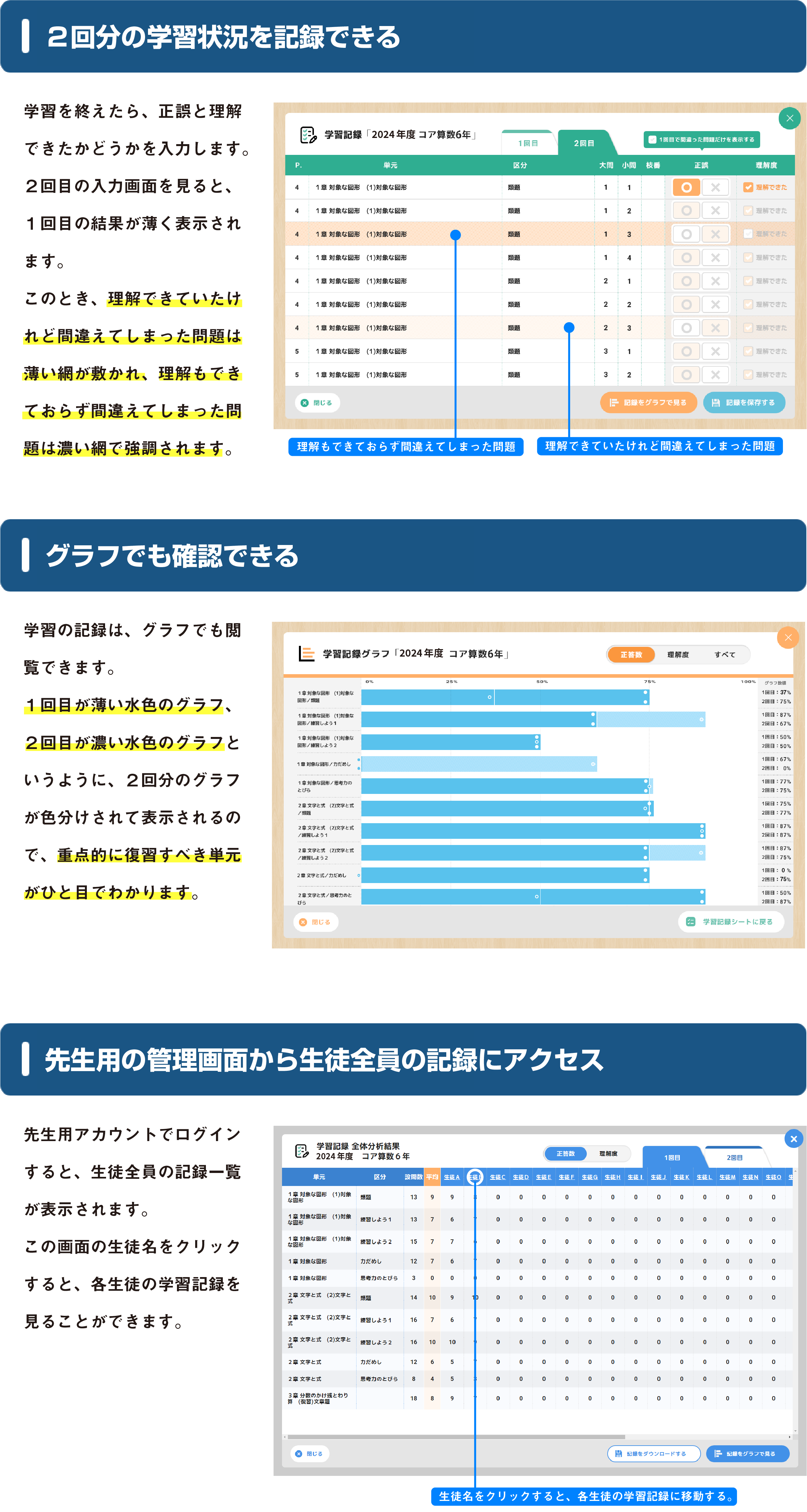Select 正答数 toggle in 全体分析結果 window
Viewport: 807px width, 1512px height.
coord(565,1154)
